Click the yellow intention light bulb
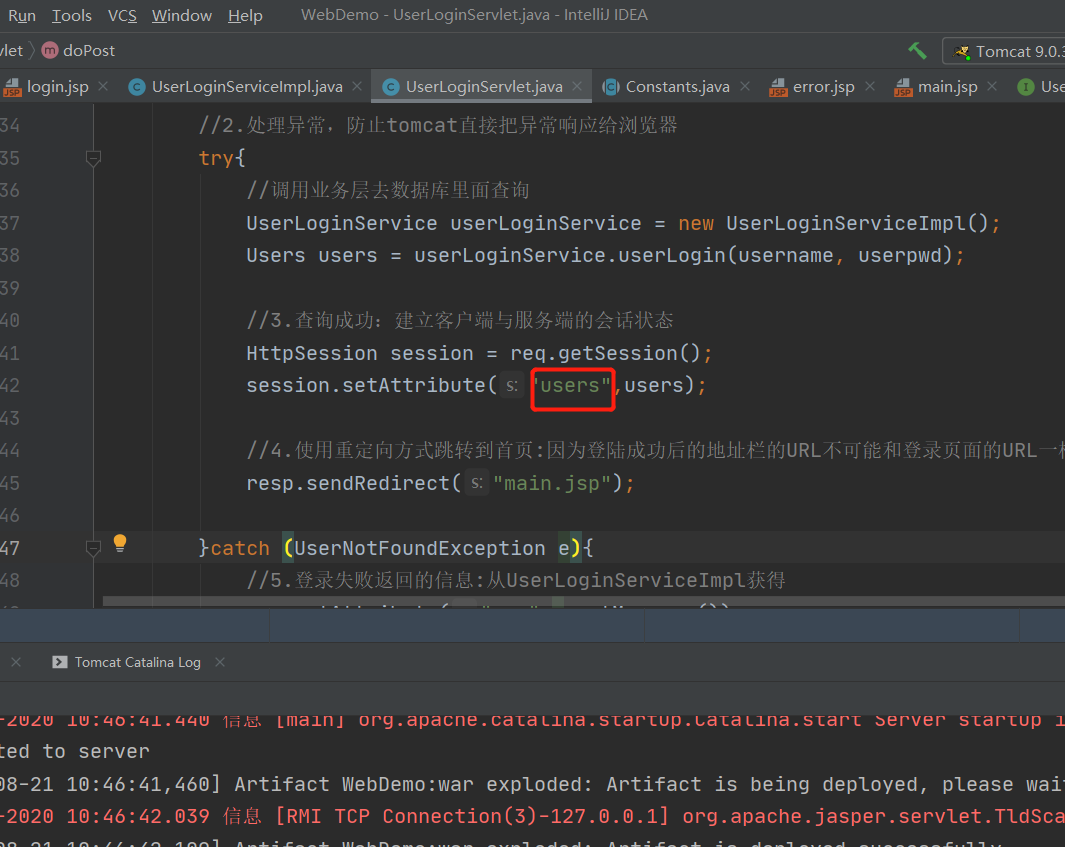 [120, 542]
